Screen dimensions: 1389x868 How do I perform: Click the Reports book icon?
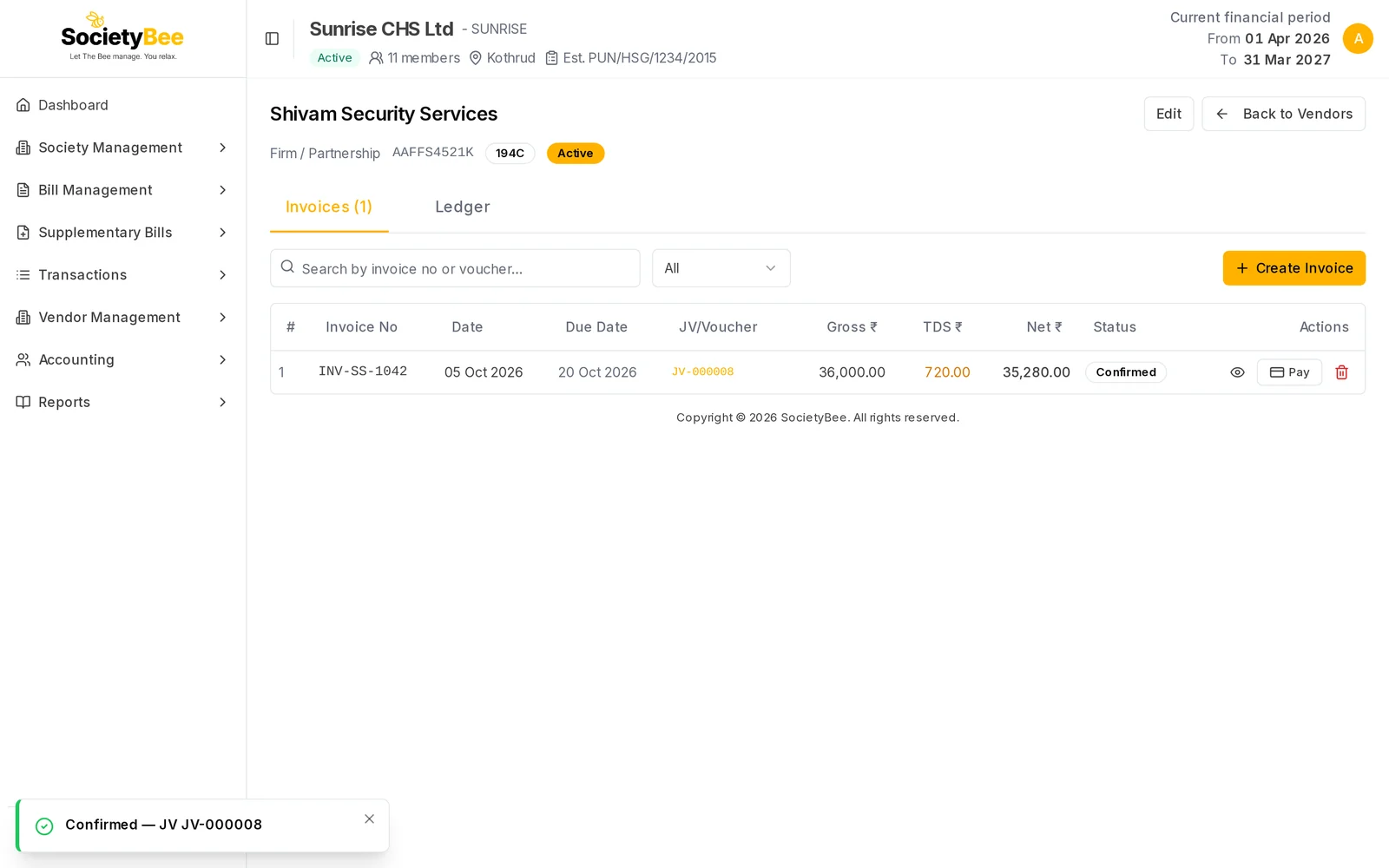click(23, 402)
